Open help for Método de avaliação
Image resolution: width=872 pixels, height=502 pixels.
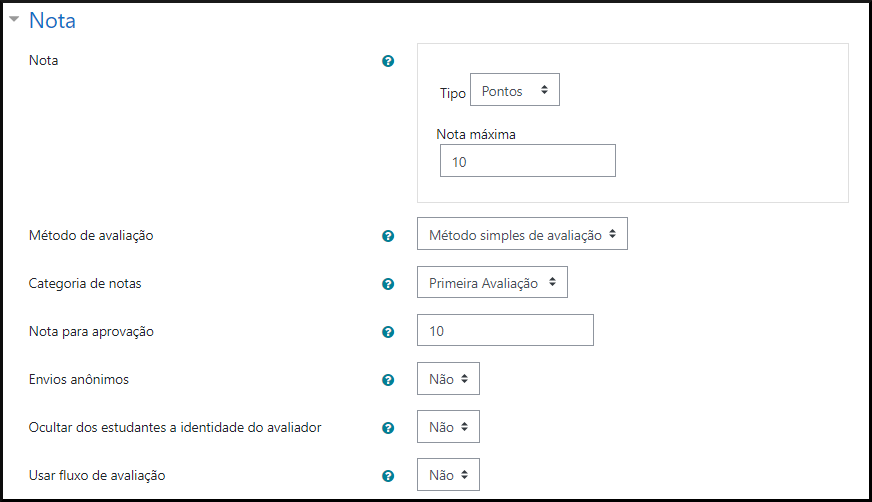(x=388, y=236)
